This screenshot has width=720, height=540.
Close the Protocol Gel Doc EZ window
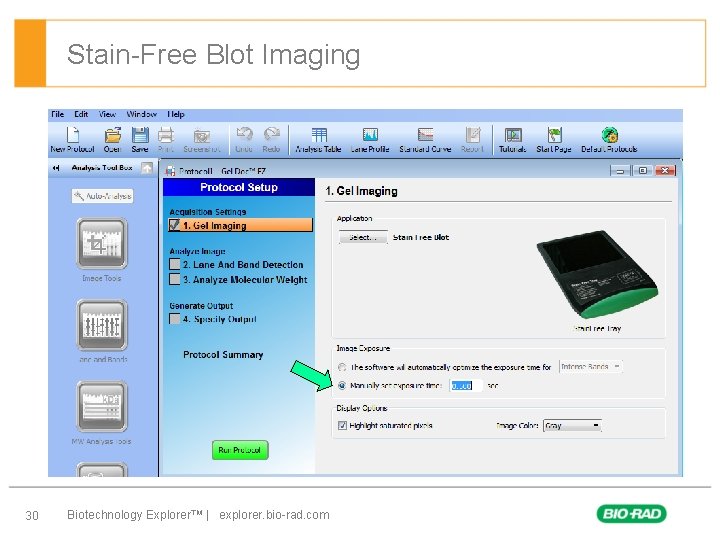665,171
